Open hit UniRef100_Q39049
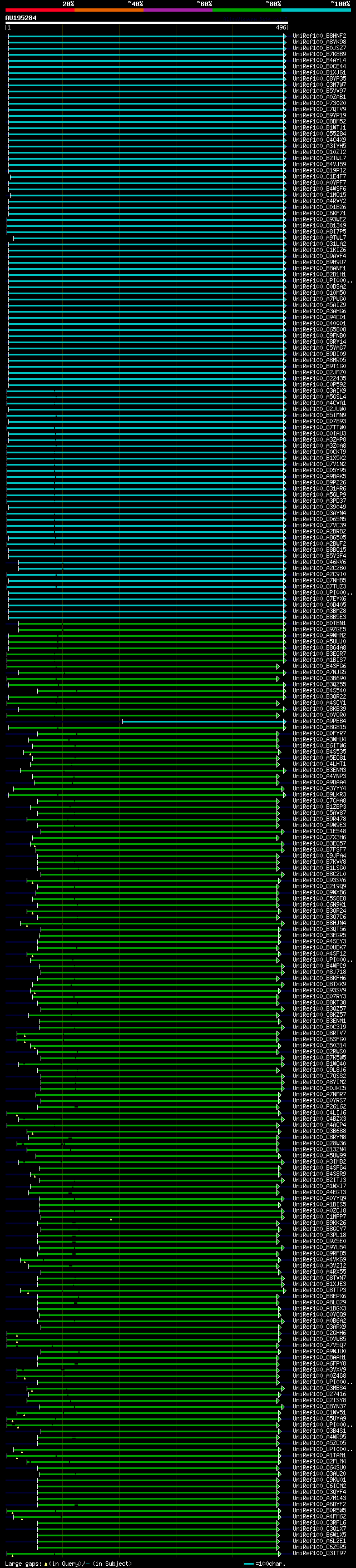Viewport: 356px width, 1568px height. [x=319, y=507]
